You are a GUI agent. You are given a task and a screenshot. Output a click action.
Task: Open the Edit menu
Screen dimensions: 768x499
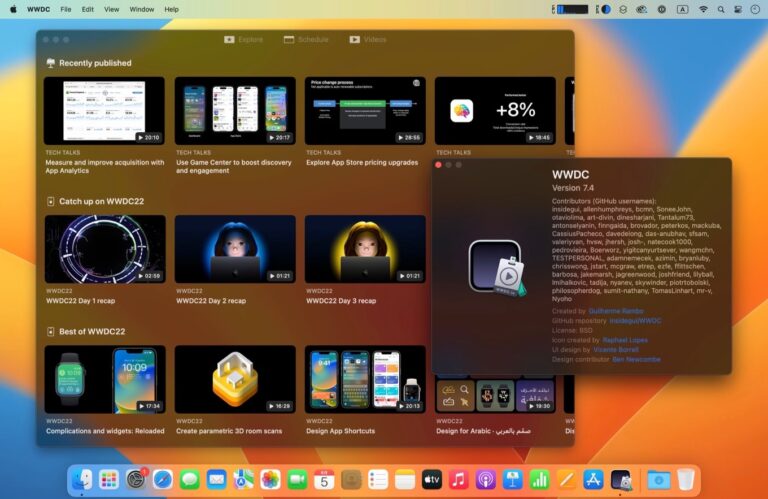point(88,9)
